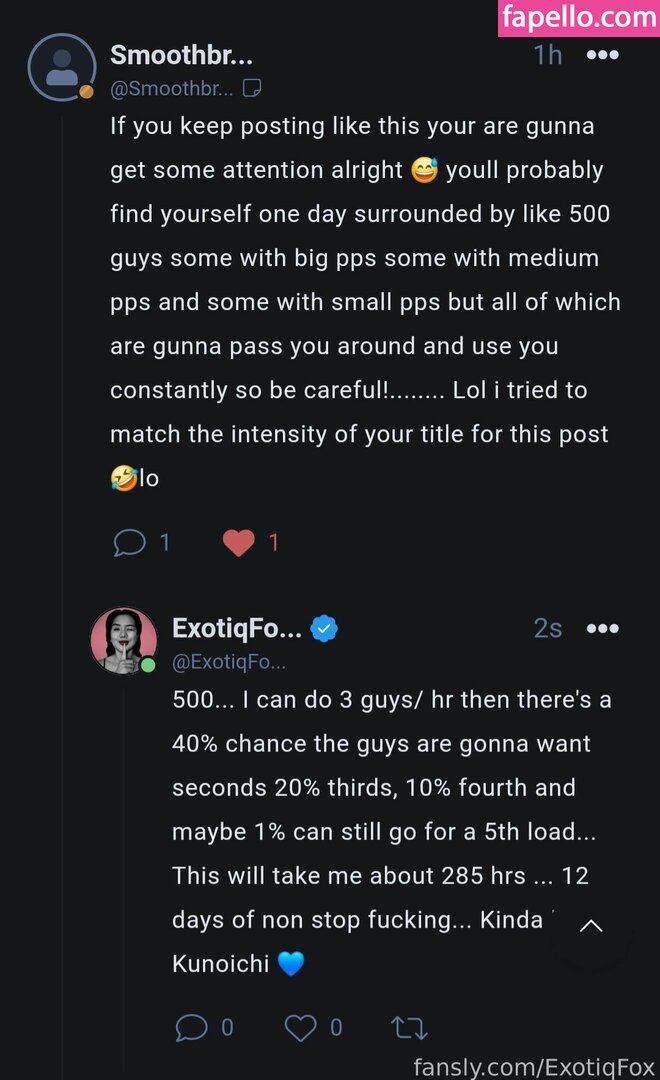Click the fansly.com/ExotiqFox watermark text

tap(533, 1066)
